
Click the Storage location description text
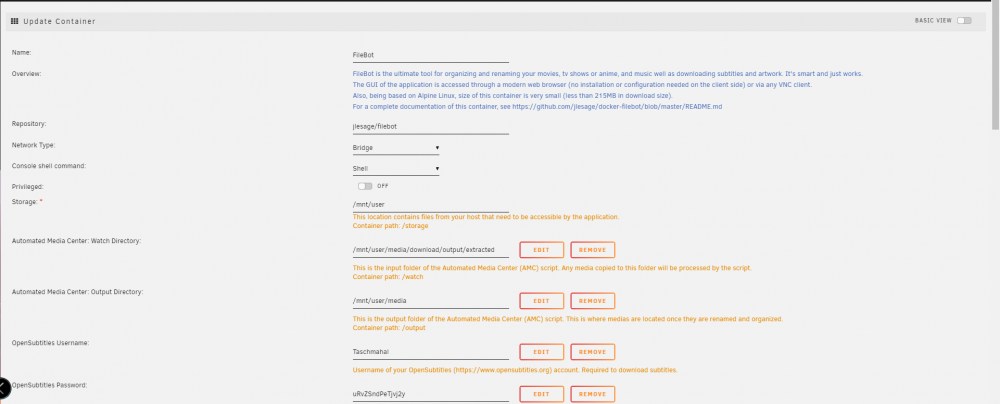coord(486,217)
